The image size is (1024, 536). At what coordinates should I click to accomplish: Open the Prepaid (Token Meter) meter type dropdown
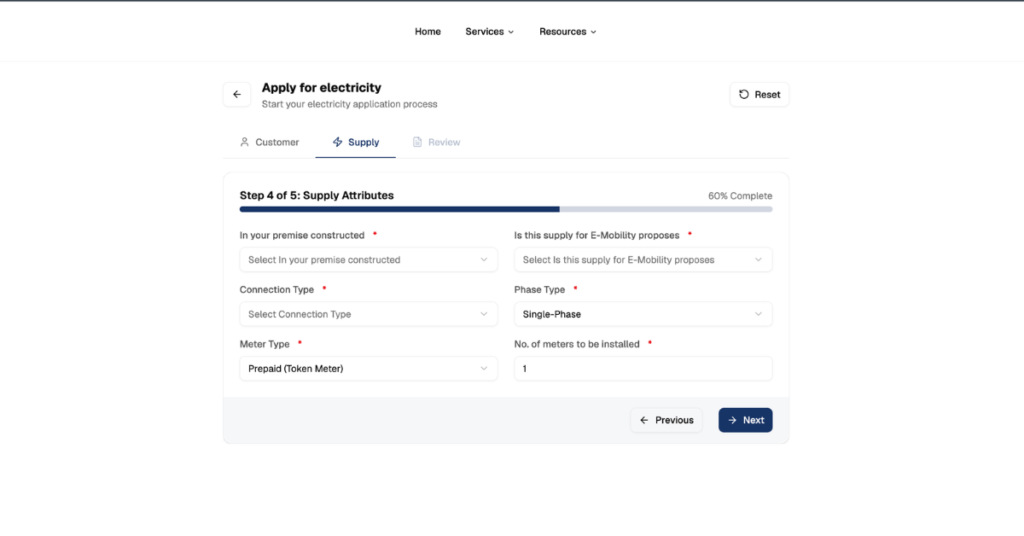[368, 369]
